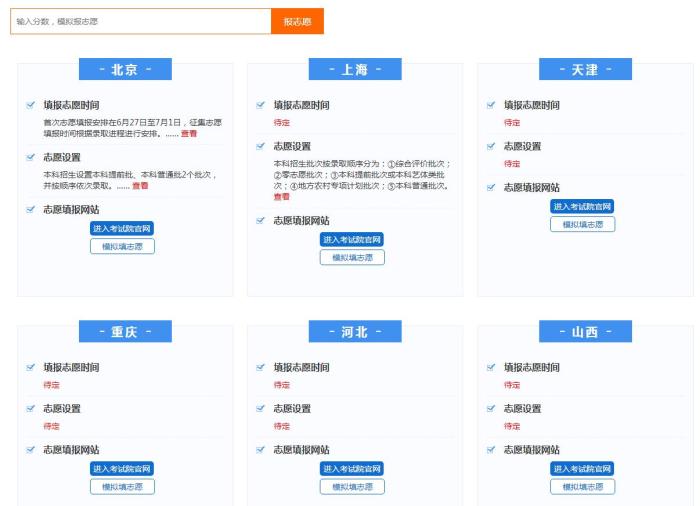Select the 北京 province header

point(125,70)
